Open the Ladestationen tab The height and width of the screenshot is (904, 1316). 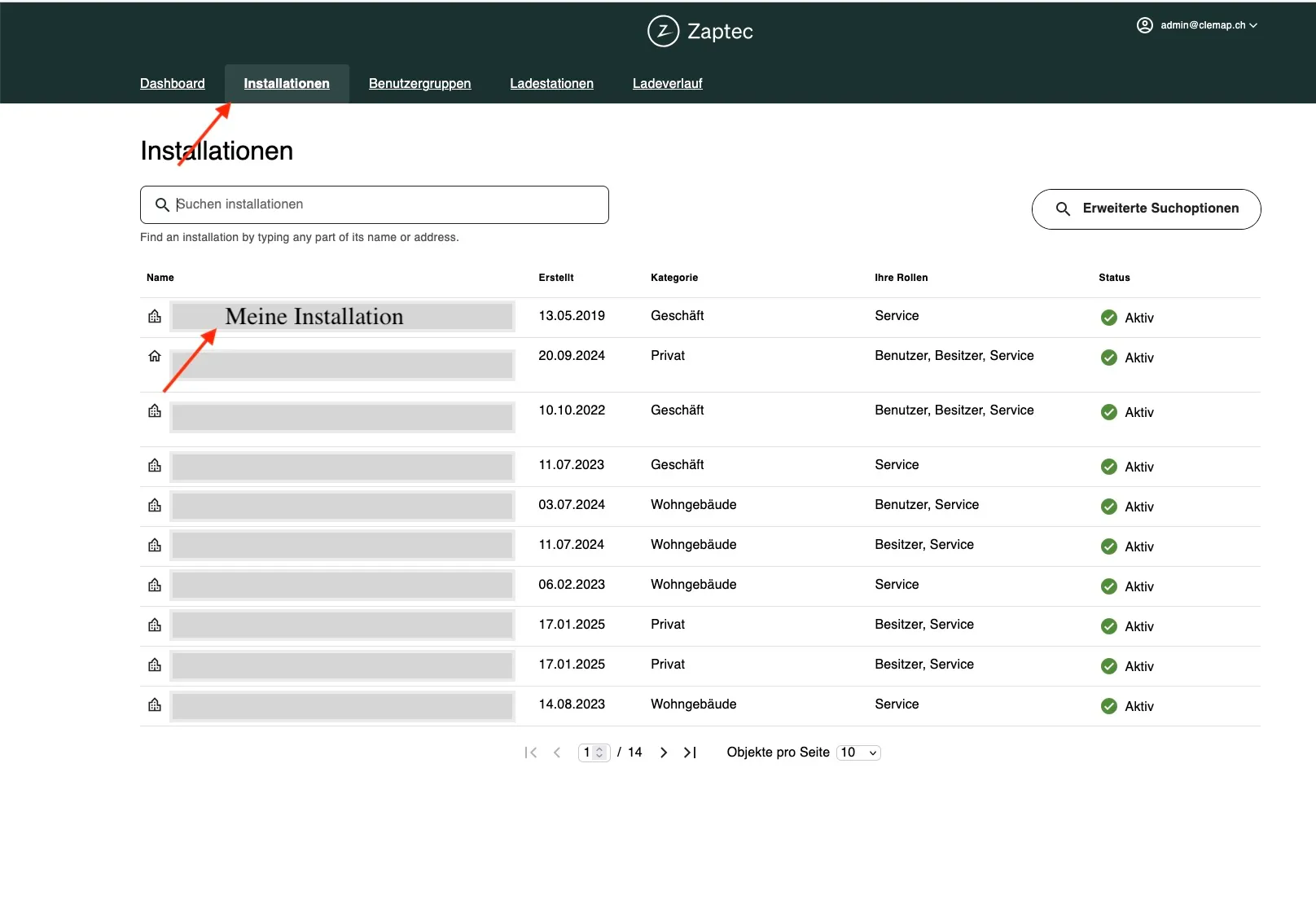(x=551, y=83)
